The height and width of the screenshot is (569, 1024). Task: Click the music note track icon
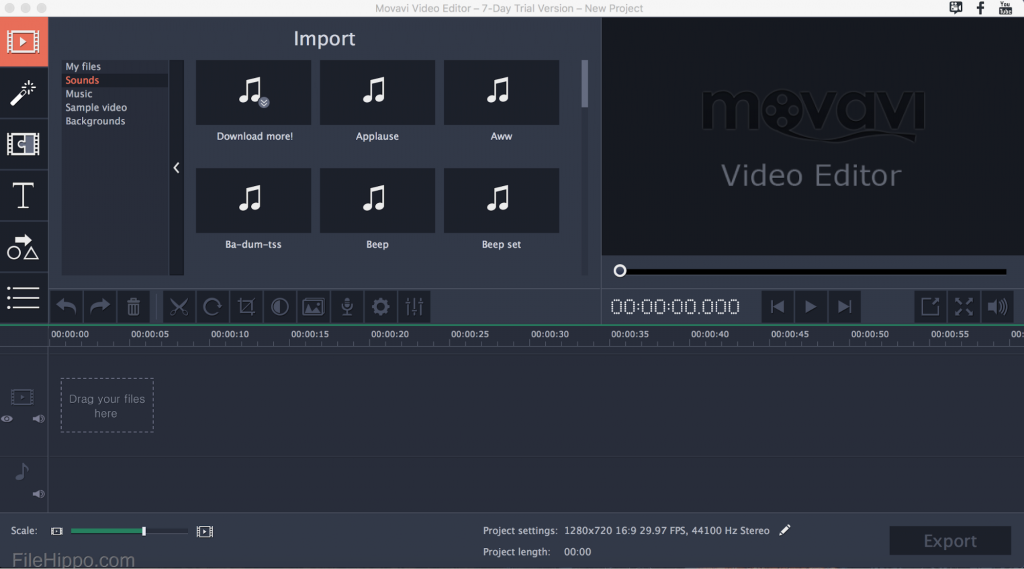22,471
